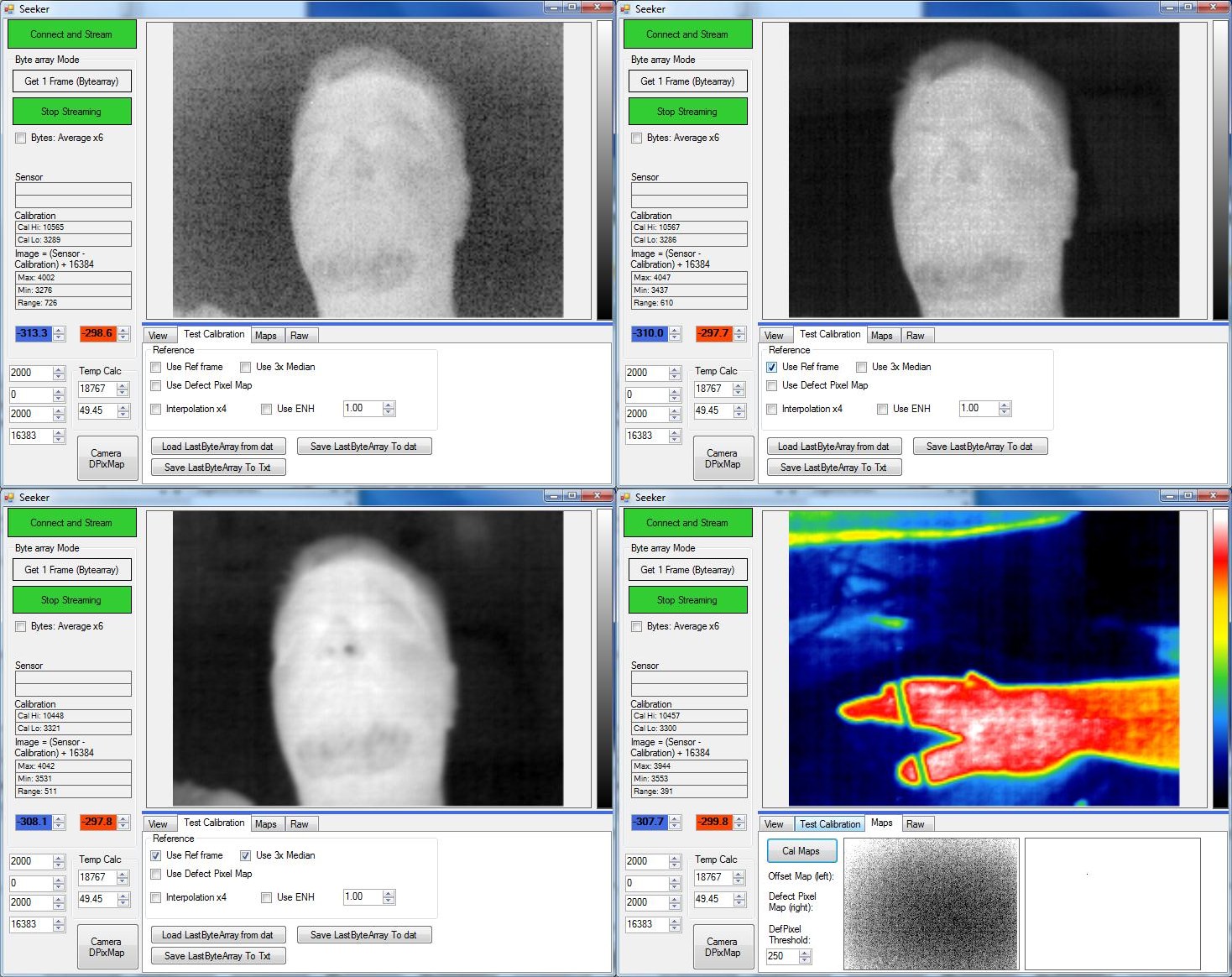Click the Cal Maps button

click(801, 851)
